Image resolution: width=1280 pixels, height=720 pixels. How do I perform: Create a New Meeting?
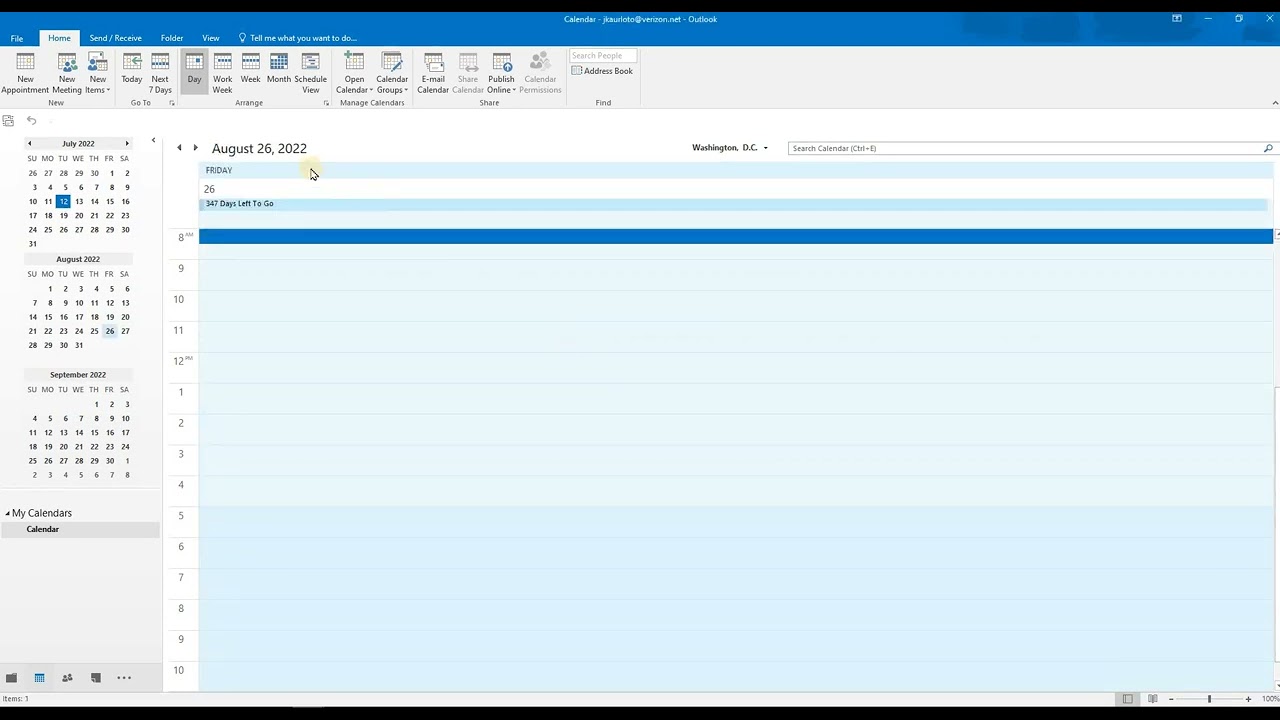pos(67,73)
